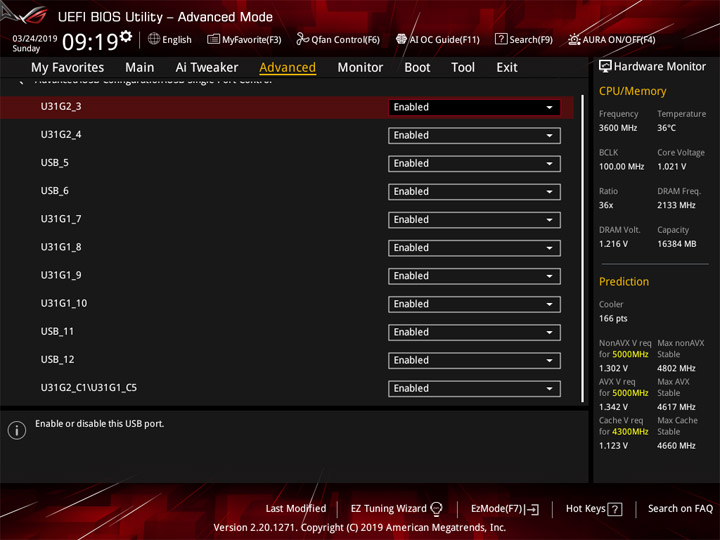Image resolution: width=720 pixels, height=540 pixels.
Task: Open the Boot tab
Action: point(417,68)
